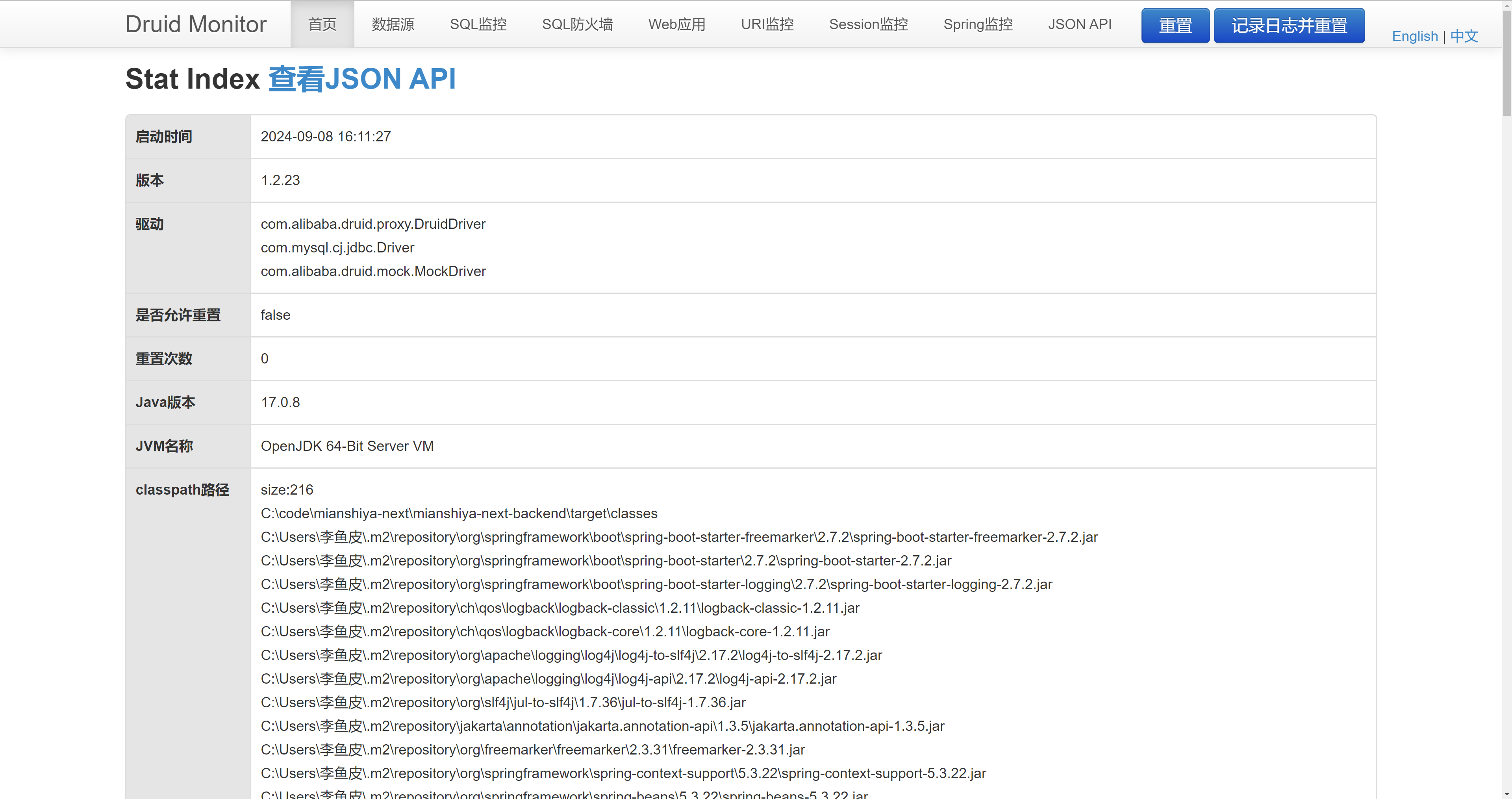Select com.alibaba.druid.proxy.DruidDriver text
Screen dimensions: 1512x799
point(373,224)
